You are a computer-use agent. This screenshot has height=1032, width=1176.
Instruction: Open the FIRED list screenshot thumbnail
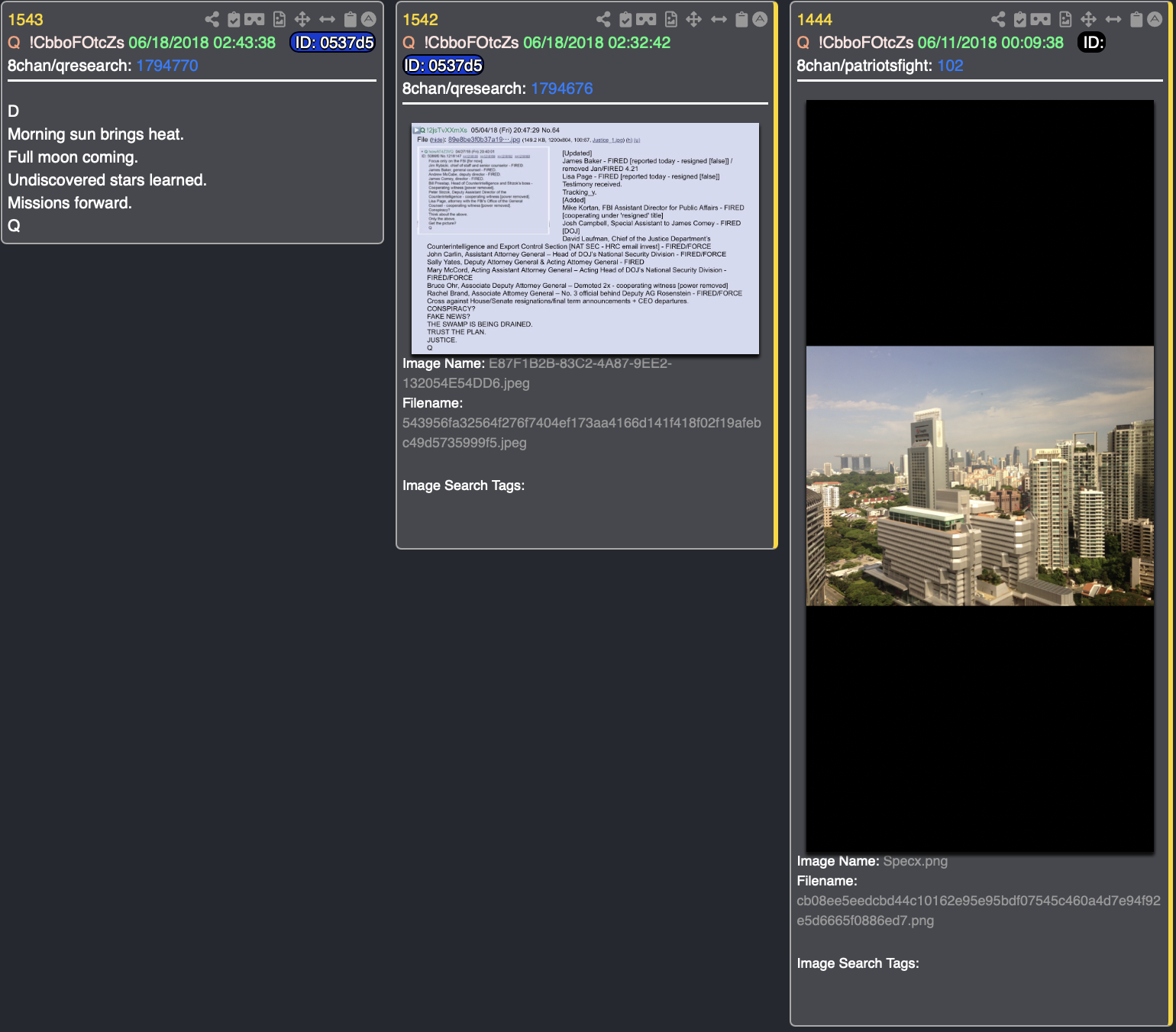pos(585,238)
